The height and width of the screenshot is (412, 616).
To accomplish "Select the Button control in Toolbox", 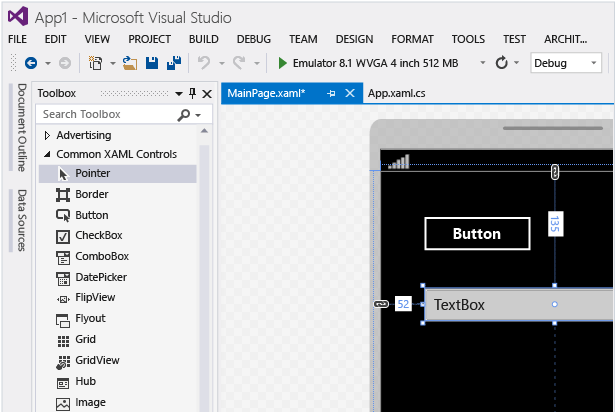I will pyautogui.click(x=117, y=215).
